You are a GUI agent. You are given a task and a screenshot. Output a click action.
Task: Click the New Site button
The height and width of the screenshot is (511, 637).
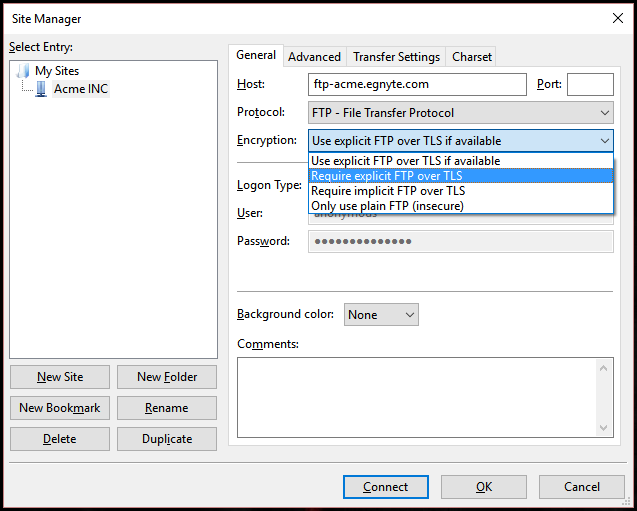60,377
